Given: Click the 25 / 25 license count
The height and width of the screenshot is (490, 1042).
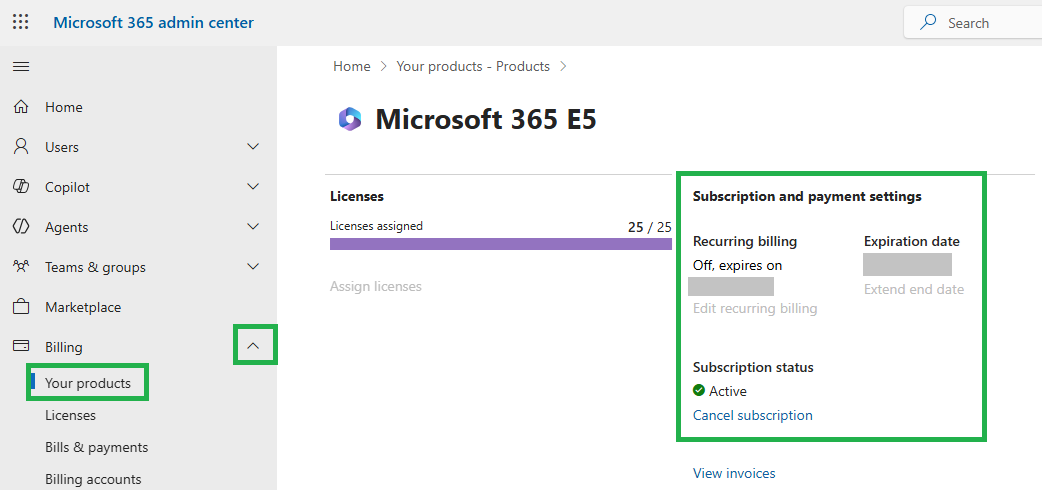Looking at the screenshot, I should click(x=650, y=227).
